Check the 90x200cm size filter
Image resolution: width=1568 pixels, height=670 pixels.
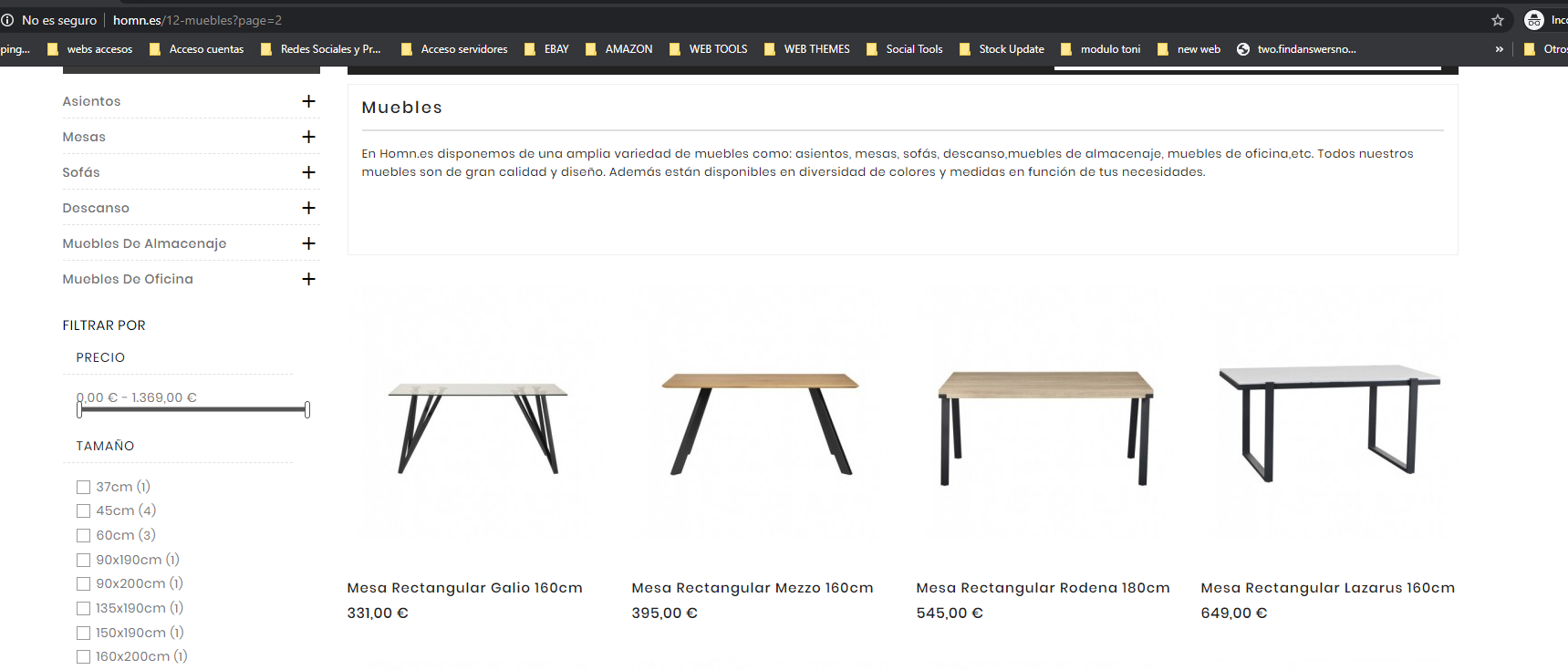point(83,584)
